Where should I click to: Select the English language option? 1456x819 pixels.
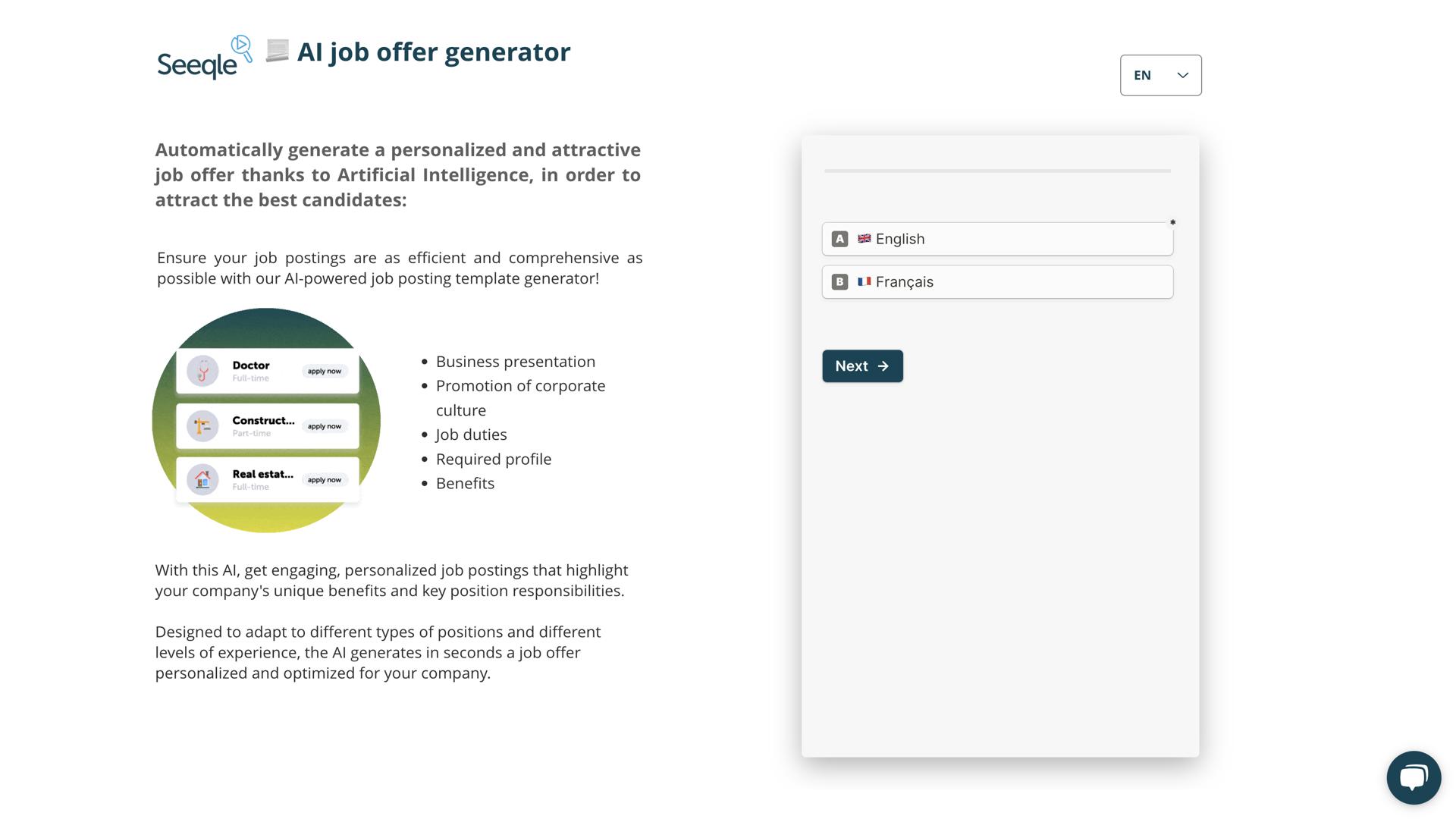996,238
